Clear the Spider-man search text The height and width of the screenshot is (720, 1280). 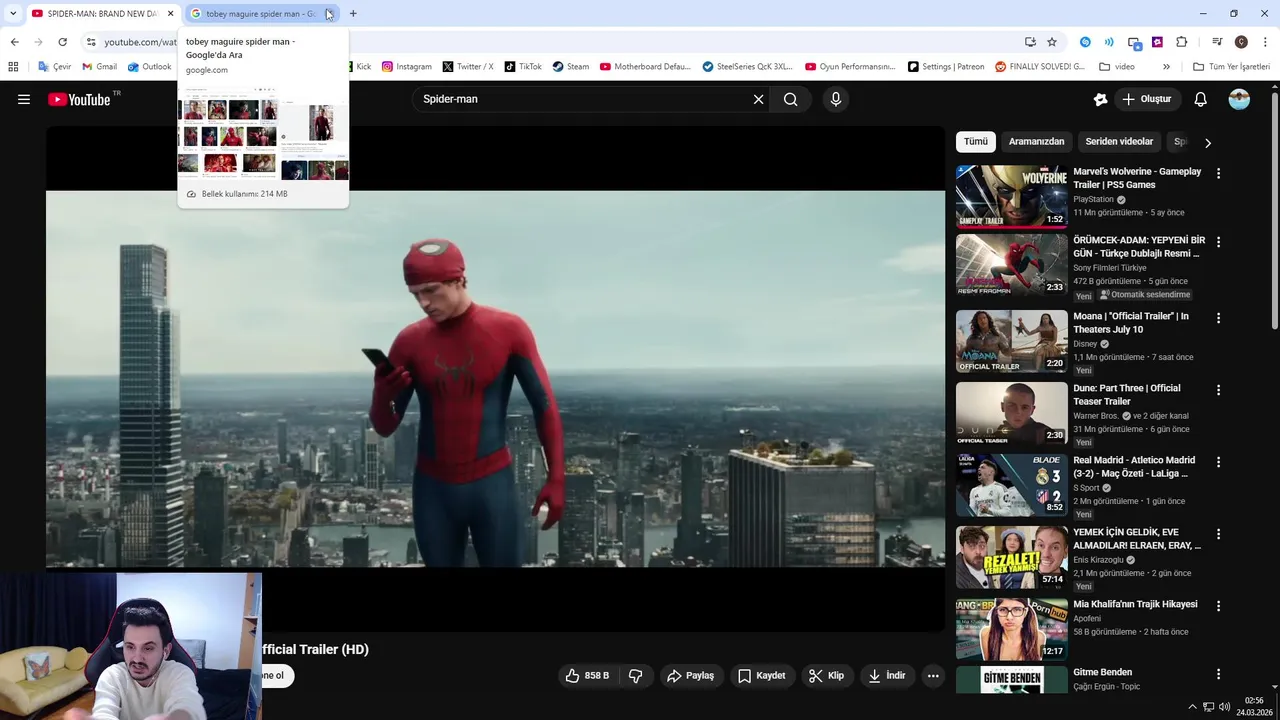coord(758,99)
